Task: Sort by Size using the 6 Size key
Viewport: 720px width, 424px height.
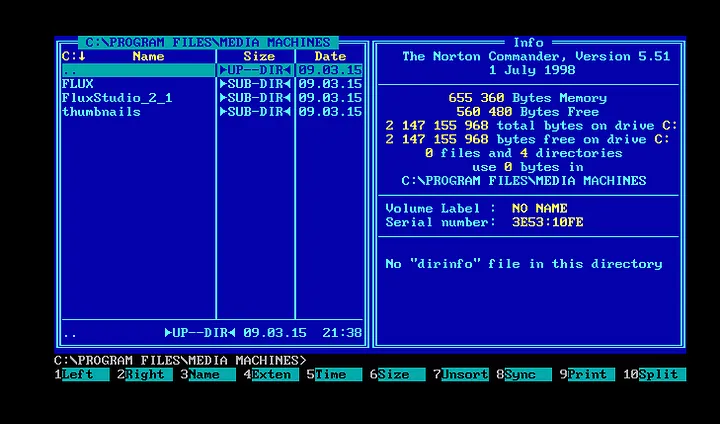Action: point(398,374)
